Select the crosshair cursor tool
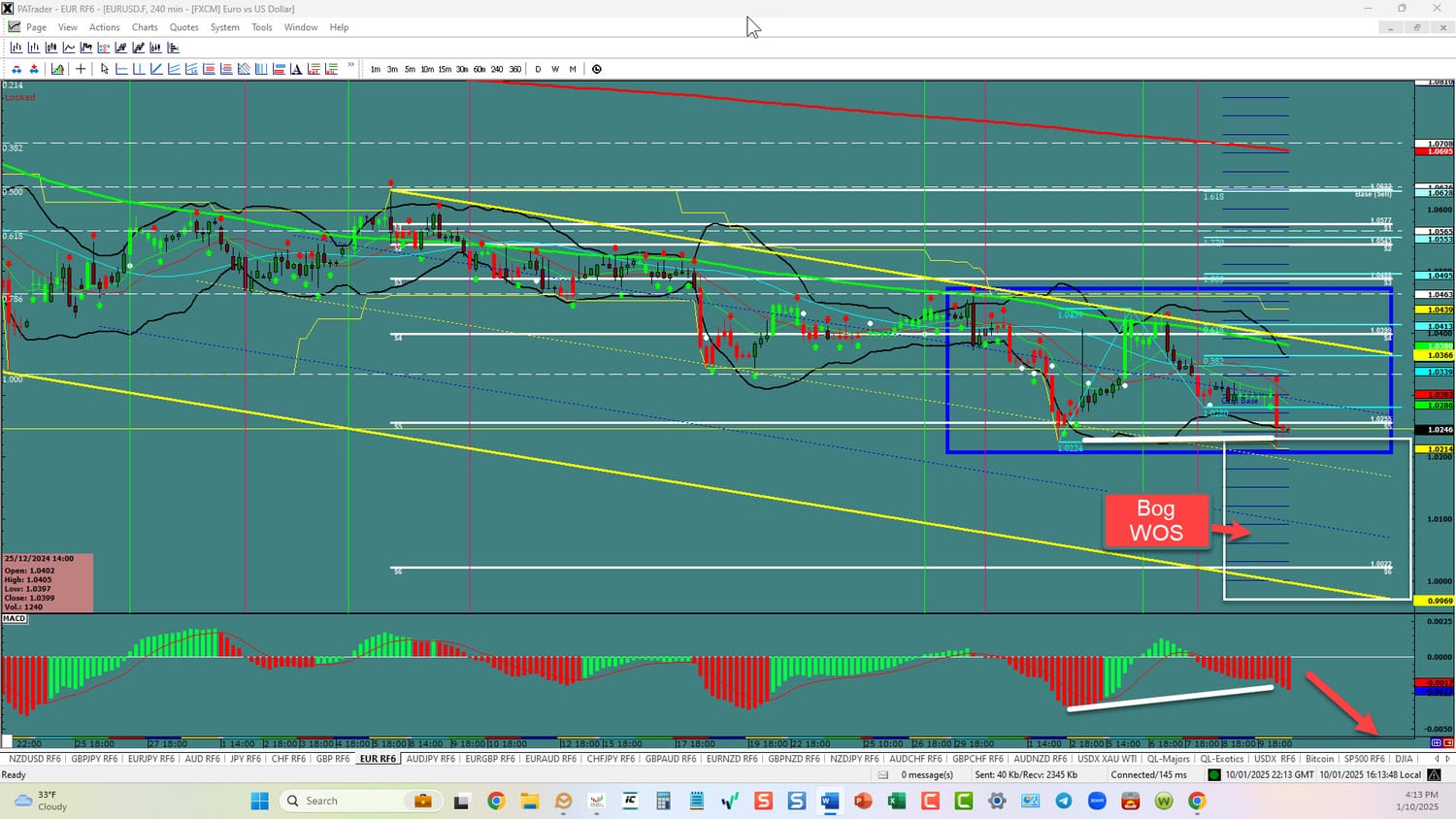This screenshot has width=1456, height=819. (x=81, y=69)
